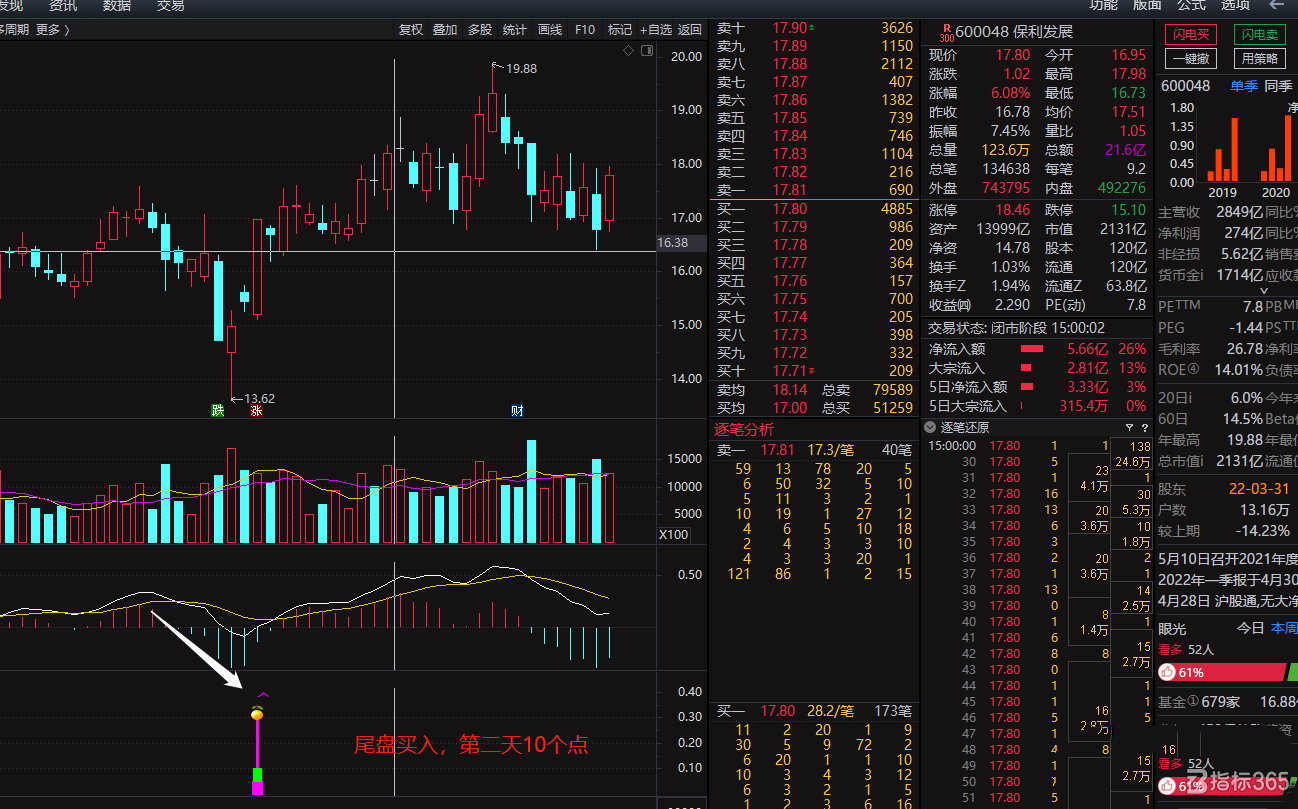Image resolution: width=1298 pixels, height=809 pixels.
Task: Click the 5月10日召开2021年度 news line
Action: [1227, 559]
